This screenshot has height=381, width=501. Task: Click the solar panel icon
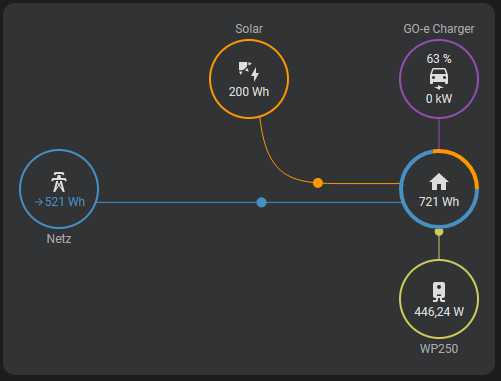point(249,71)
